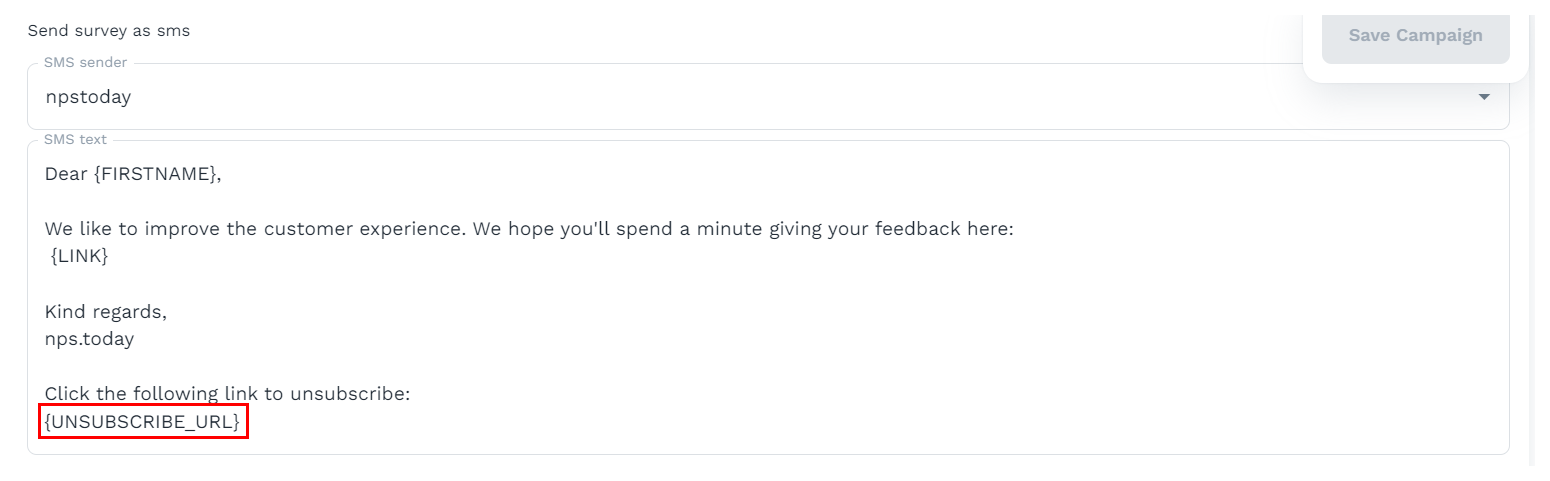Click the 'SMS sender' field label

pos(85,63)
